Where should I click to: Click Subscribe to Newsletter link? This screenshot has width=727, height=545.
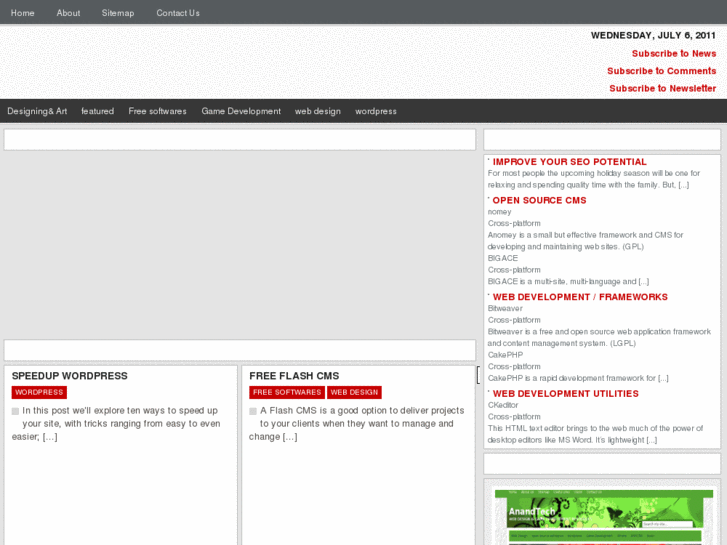pyautogui.click(x=663, y=88)
